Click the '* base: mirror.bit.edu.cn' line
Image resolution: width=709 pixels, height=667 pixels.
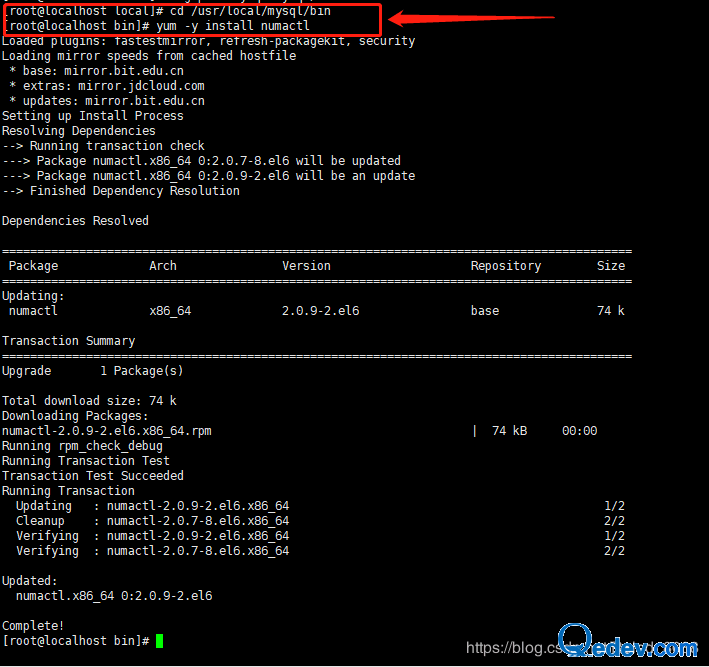pos(96,71)
